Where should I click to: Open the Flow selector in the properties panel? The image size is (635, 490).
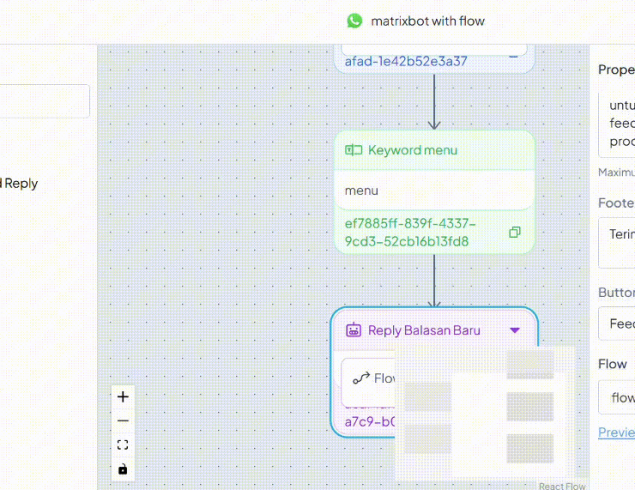[616, 398]
